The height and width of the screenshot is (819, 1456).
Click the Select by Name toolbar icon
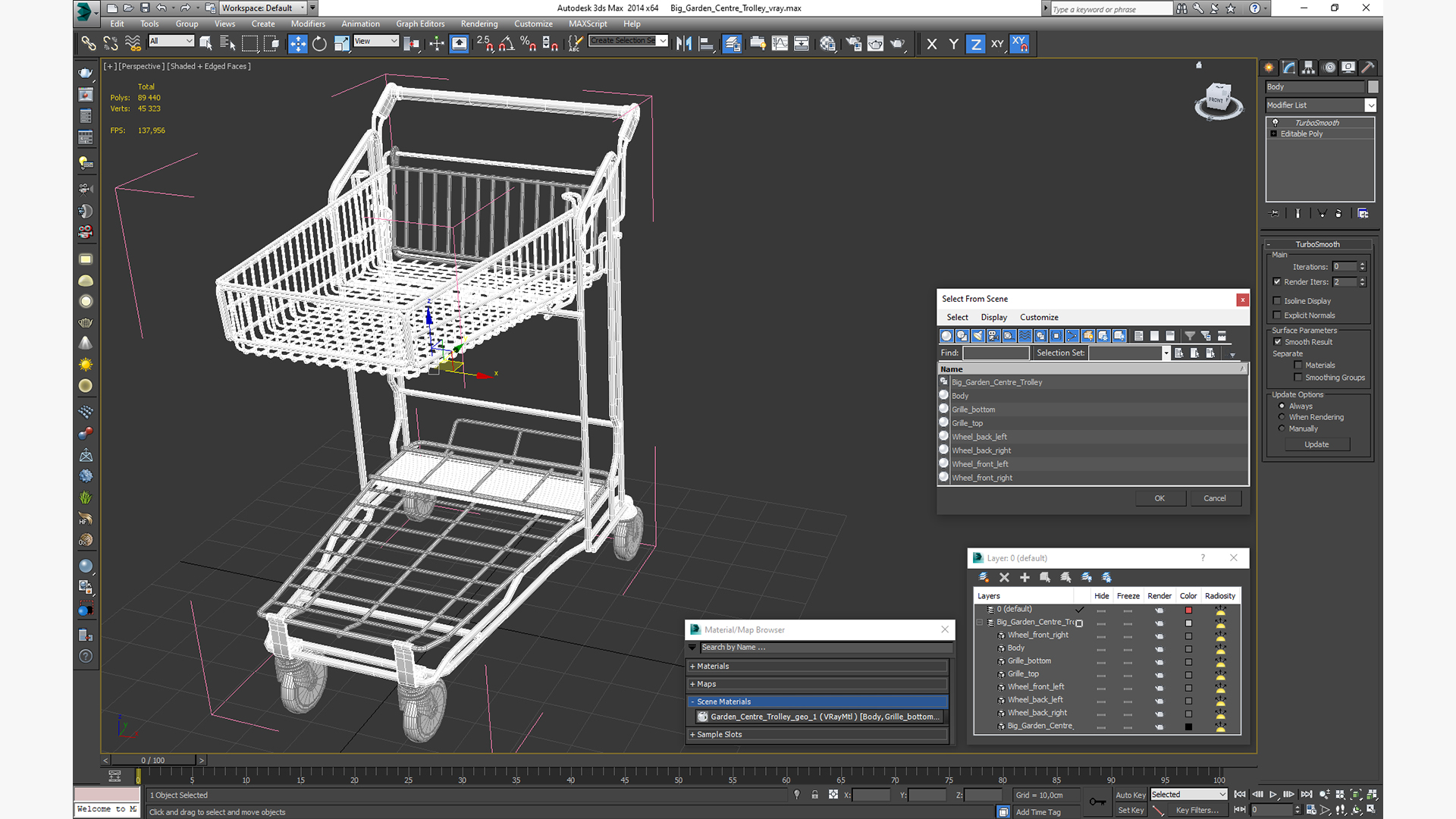(227, 44)
